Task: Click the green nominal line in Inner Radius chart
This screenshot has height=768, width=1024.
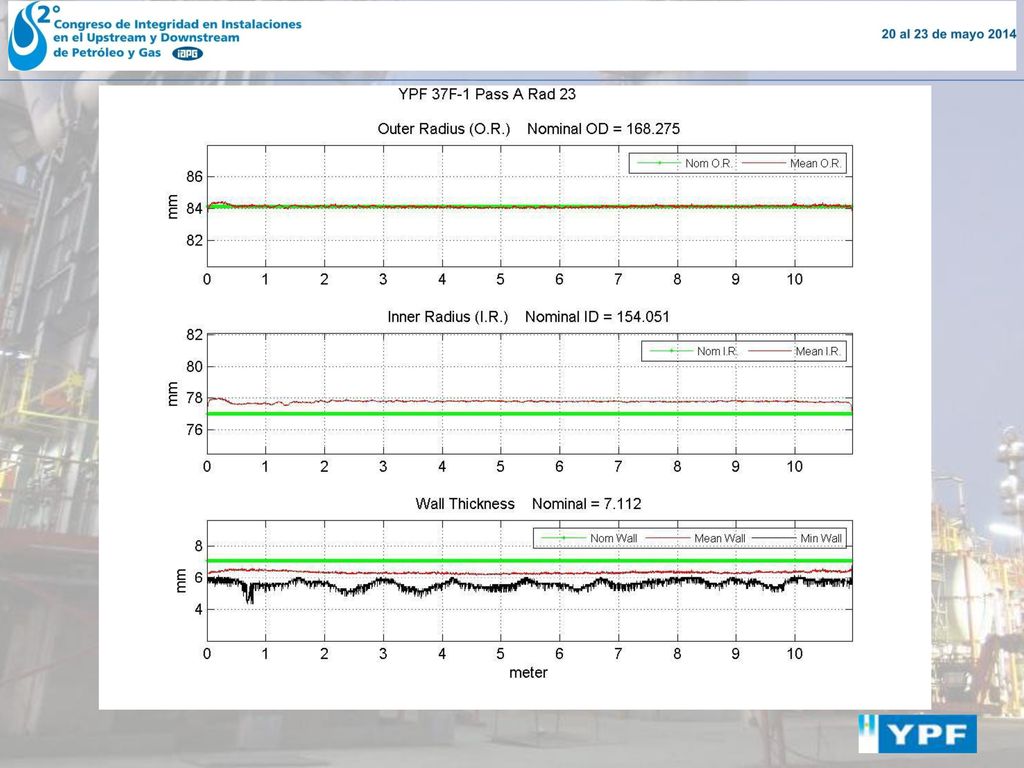Action: tap(530, 413)
